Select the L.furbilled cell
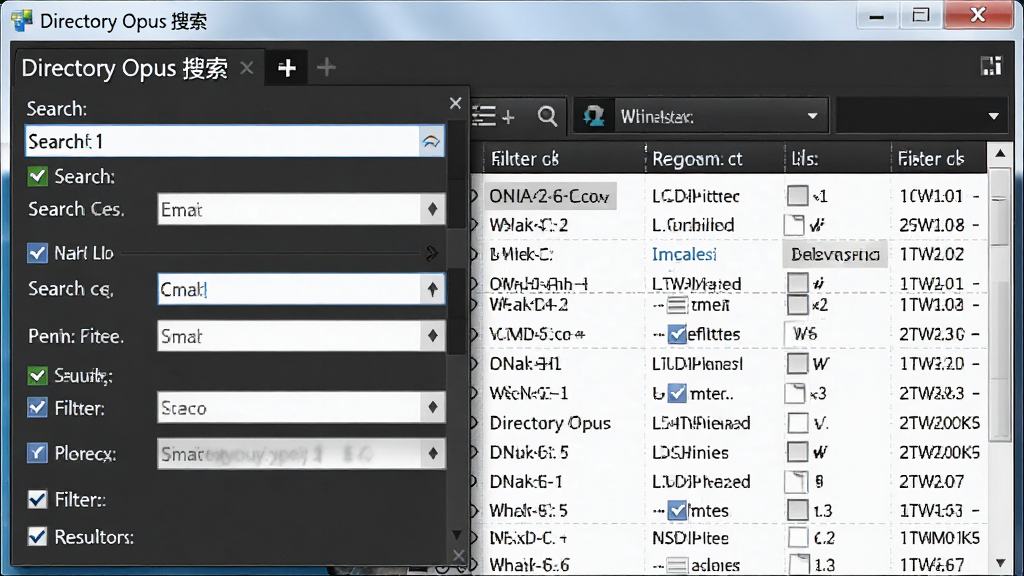Viewport: 1024px width, 576px height. (x=693, y=225)
